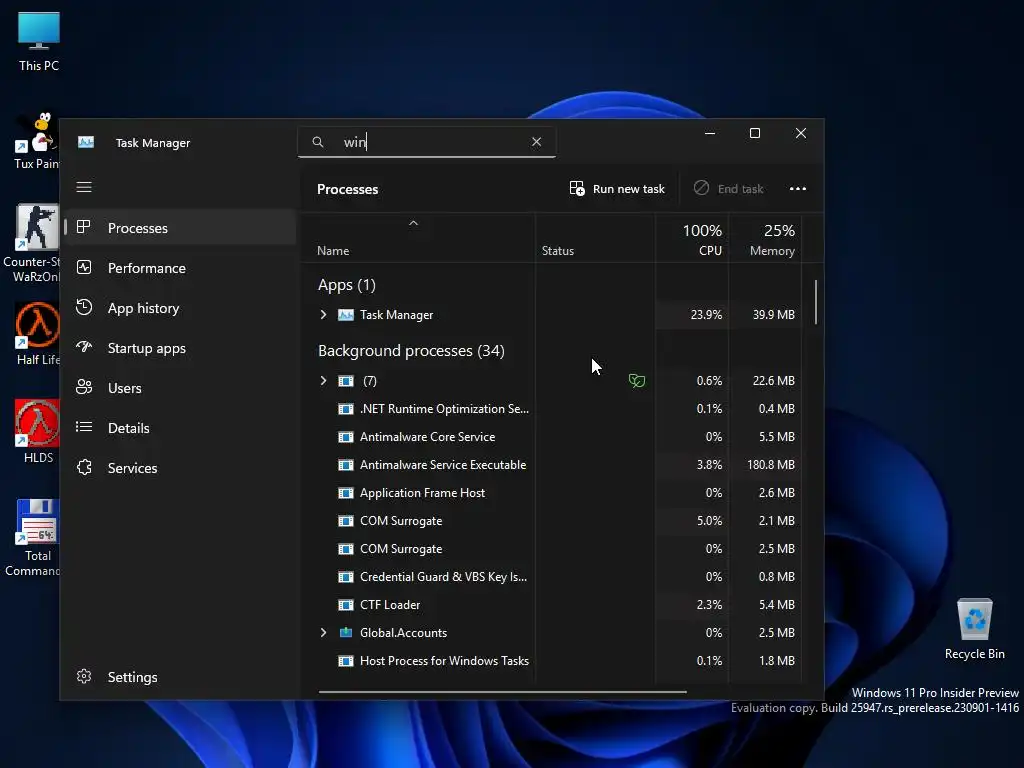Expand the Task Manager app row
The height and width of the screenshot is (768, 1024).
[x=323, y=314]
